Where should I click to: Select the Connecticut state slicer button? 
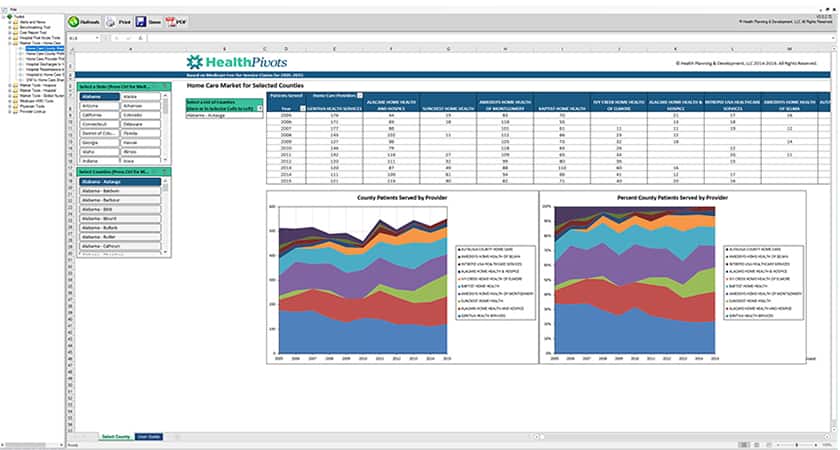100,124
